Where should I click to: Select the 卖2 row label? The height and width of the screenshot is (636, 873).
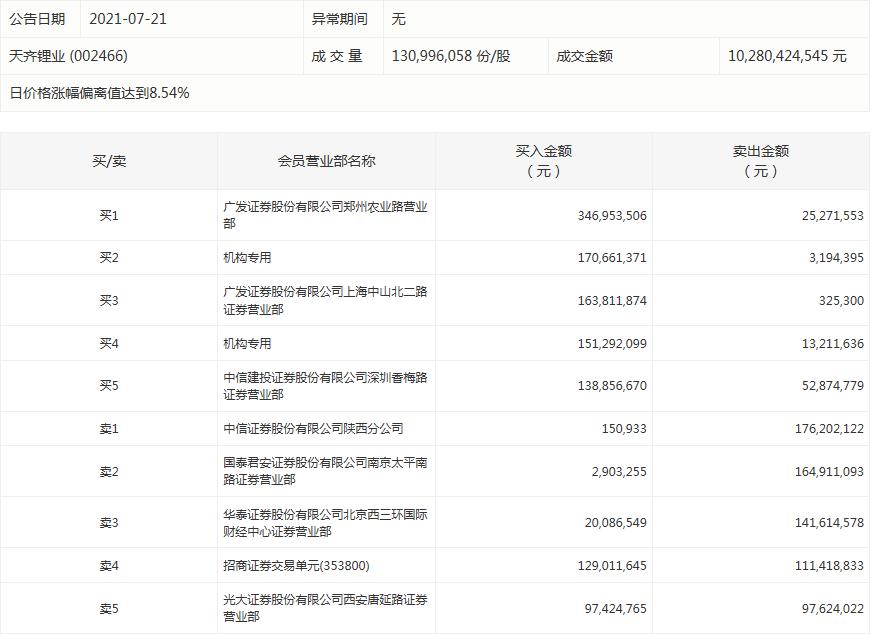[109, 472]
